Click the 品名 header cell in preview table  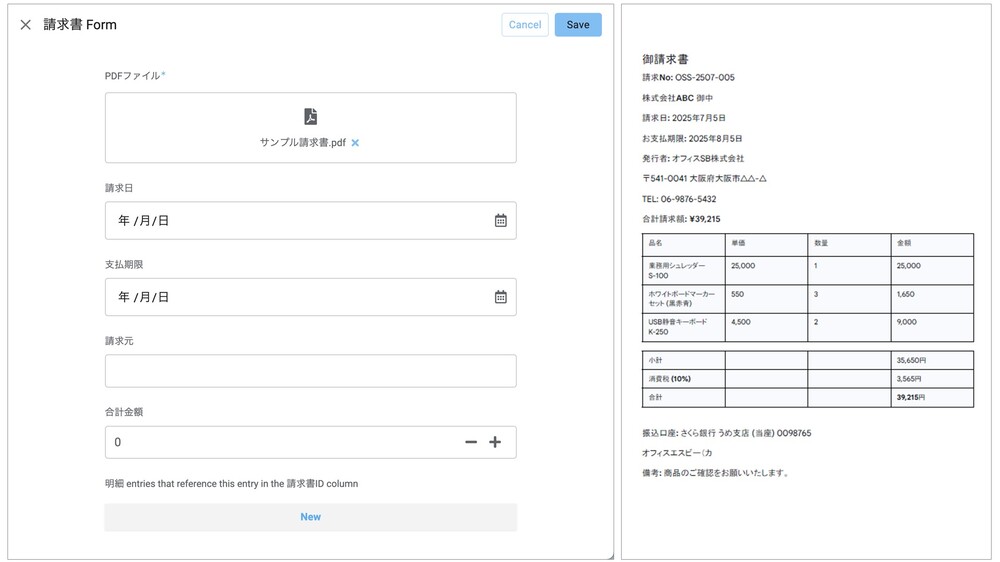click(656, 243)
